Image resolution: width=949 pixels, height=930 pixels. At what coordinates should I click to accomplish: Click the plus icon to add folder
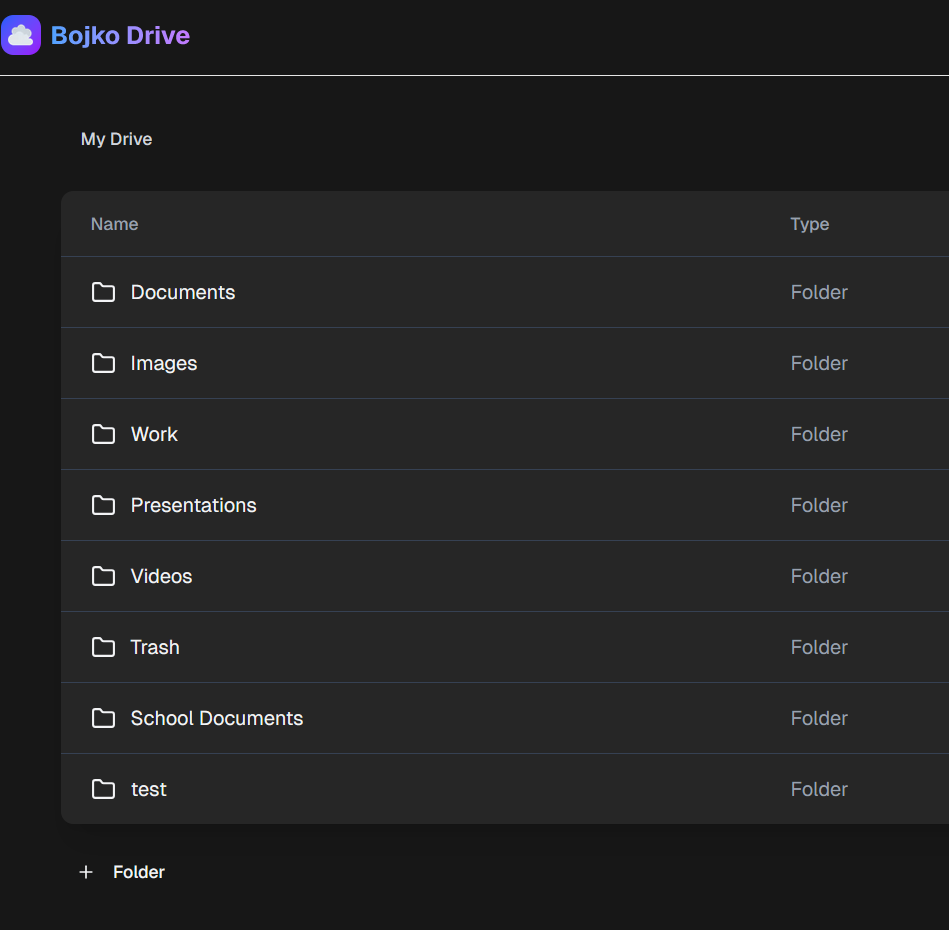86,872
